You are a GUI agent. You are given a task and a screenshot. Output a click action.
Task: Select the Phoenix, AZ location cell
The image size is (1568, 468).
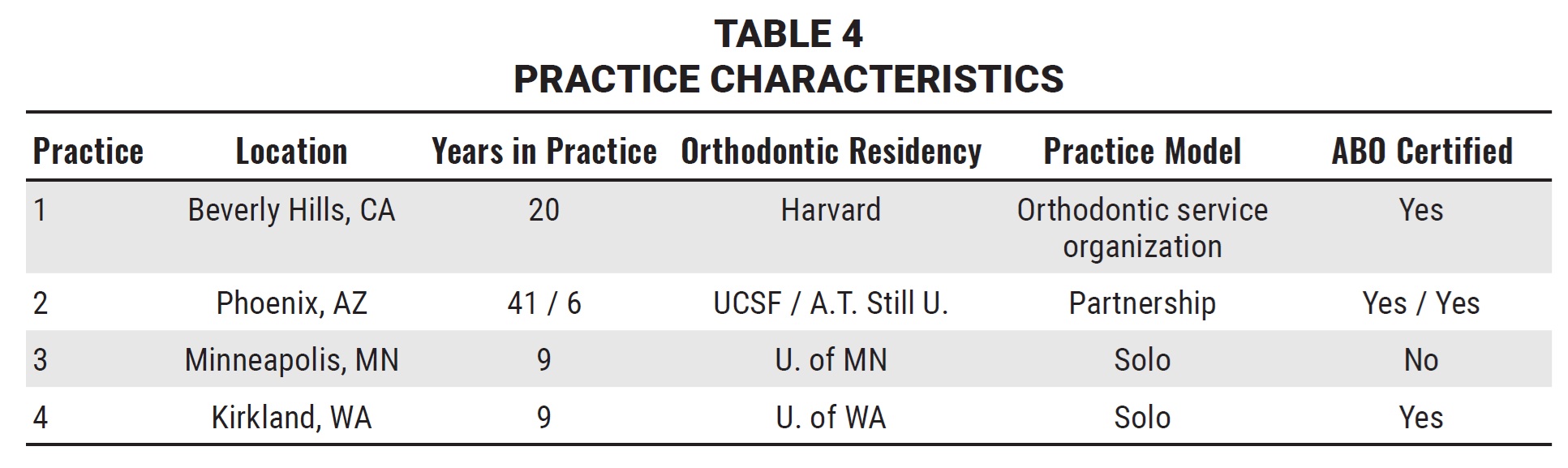pyautogui.click(x=291, y=303)
